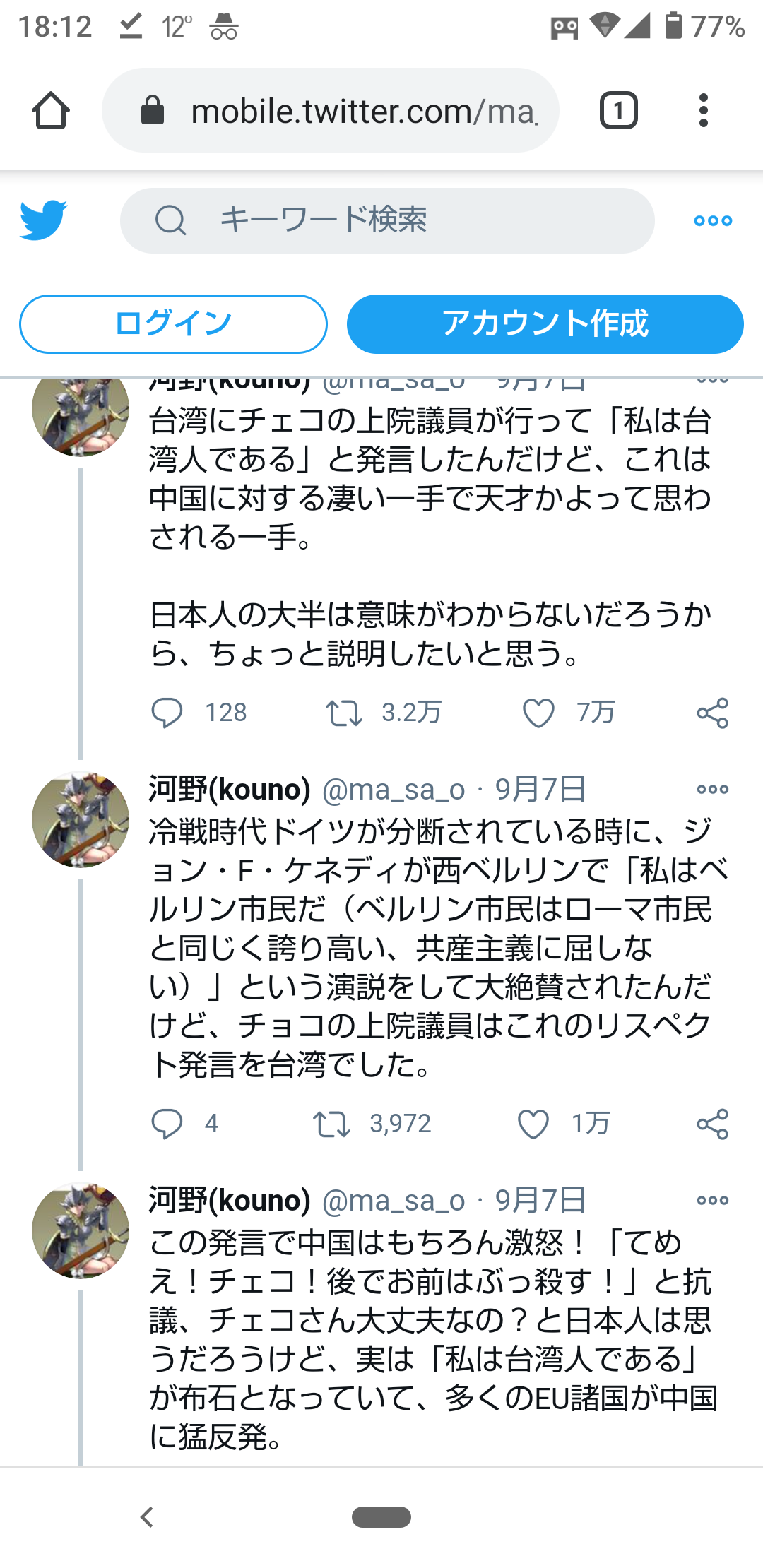Like the tweet with 1万 likes
The height and width of the screenshot is (1568, 763).
pyautogui.click(x=533, y=1124)
